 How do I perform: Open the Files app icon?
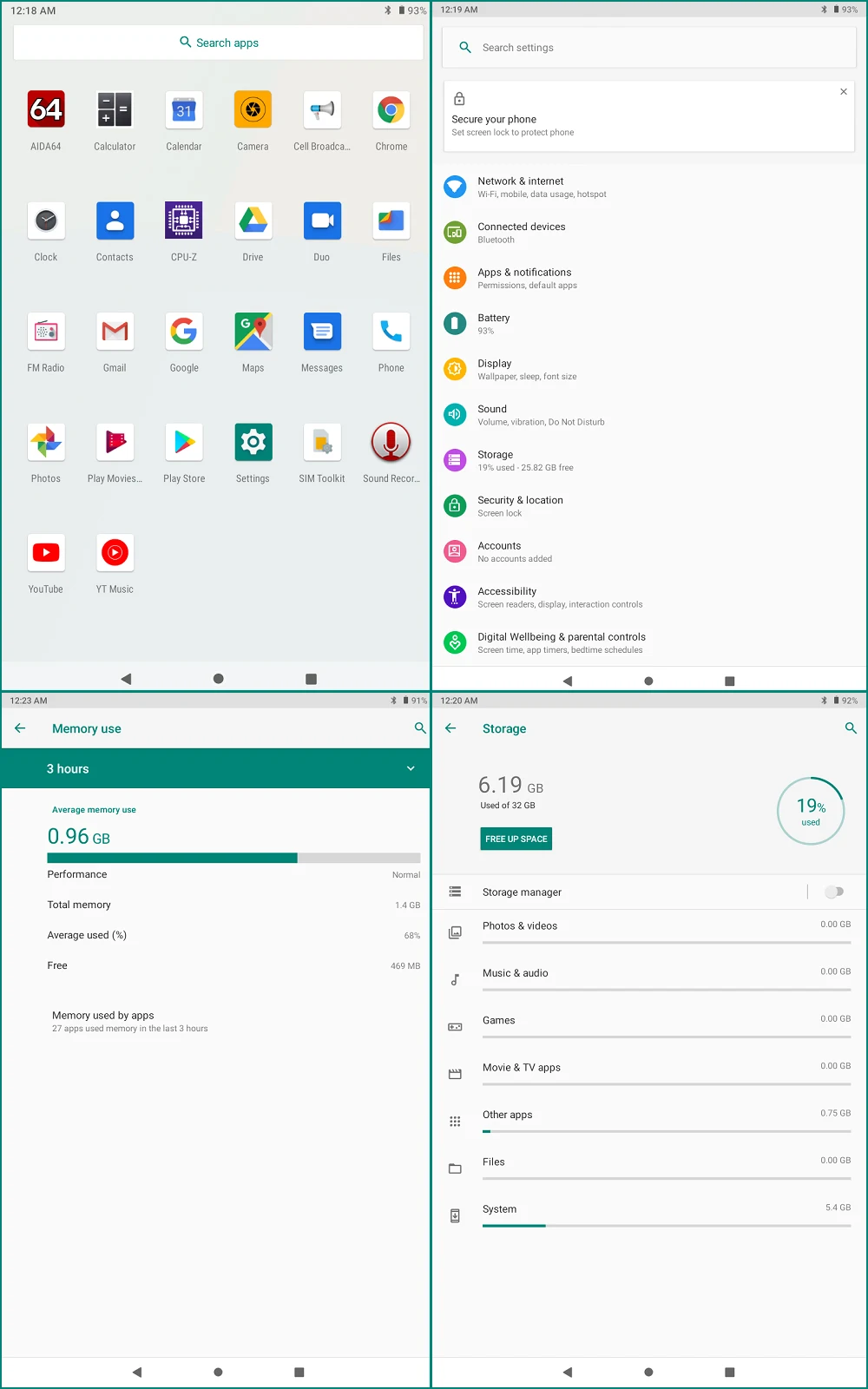pos(391,221)
